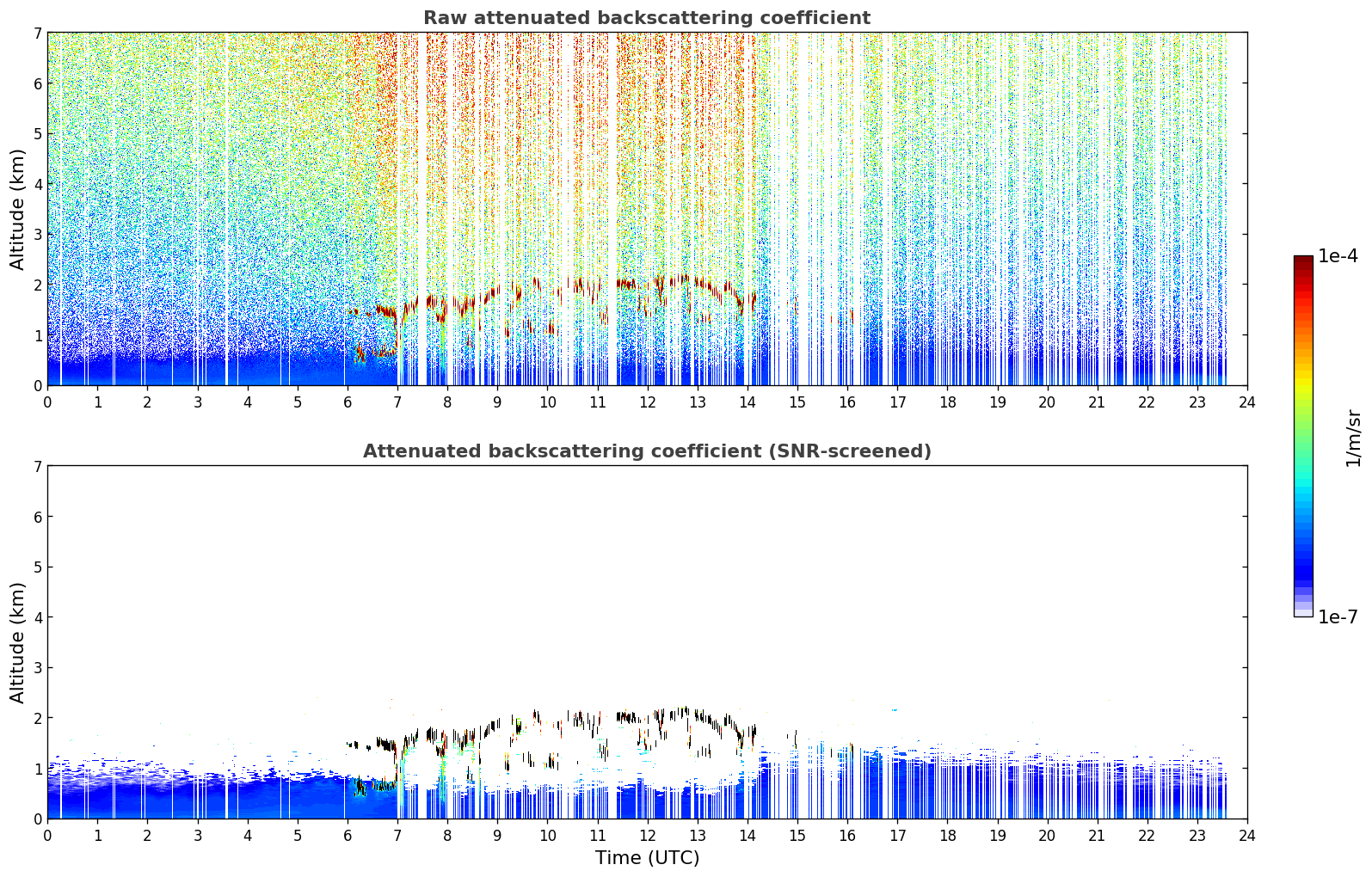The width and height of the screenshot is (1372, 877).
Task: Click the 12 tick on bottom time axis
Action: 647,835
